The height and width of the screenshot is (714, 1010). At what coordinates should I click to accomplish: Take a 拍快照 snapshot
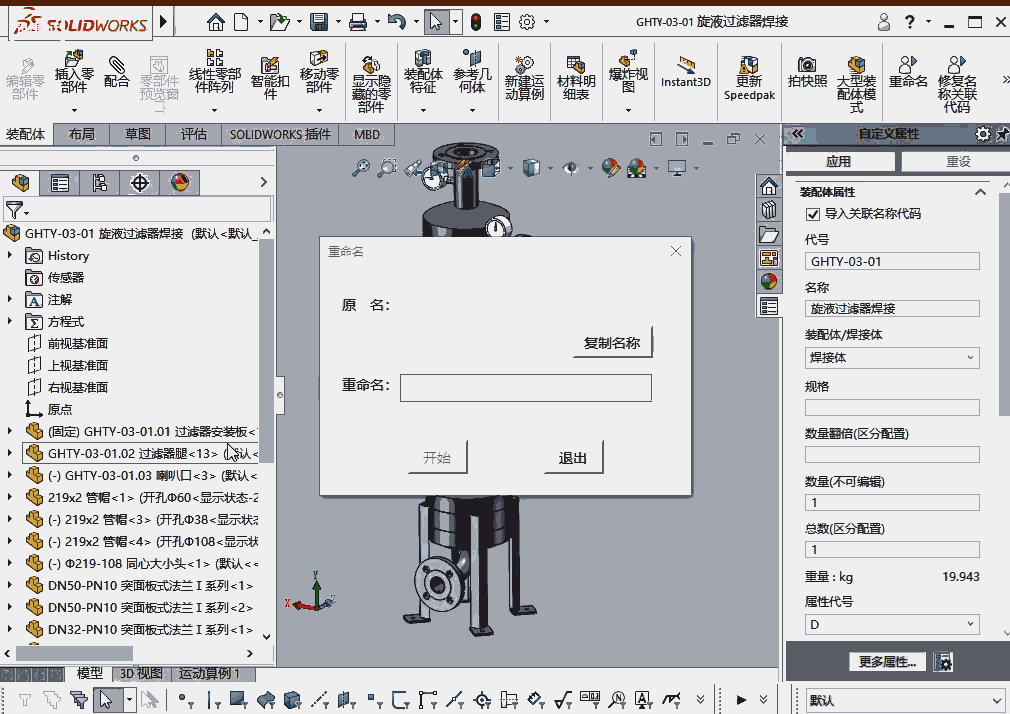tap(807, 72)
